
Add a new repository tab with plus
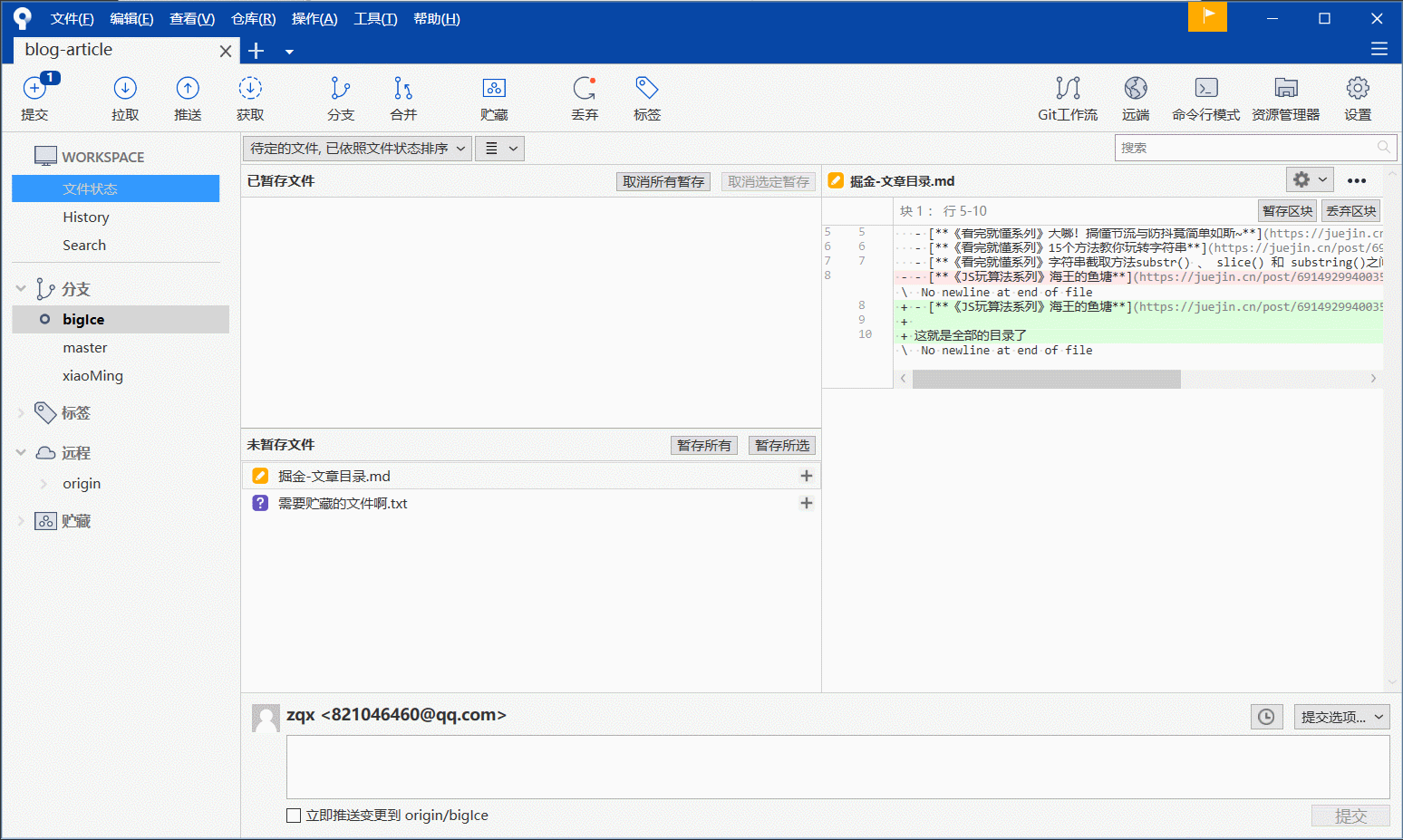(x=256, y=51)
